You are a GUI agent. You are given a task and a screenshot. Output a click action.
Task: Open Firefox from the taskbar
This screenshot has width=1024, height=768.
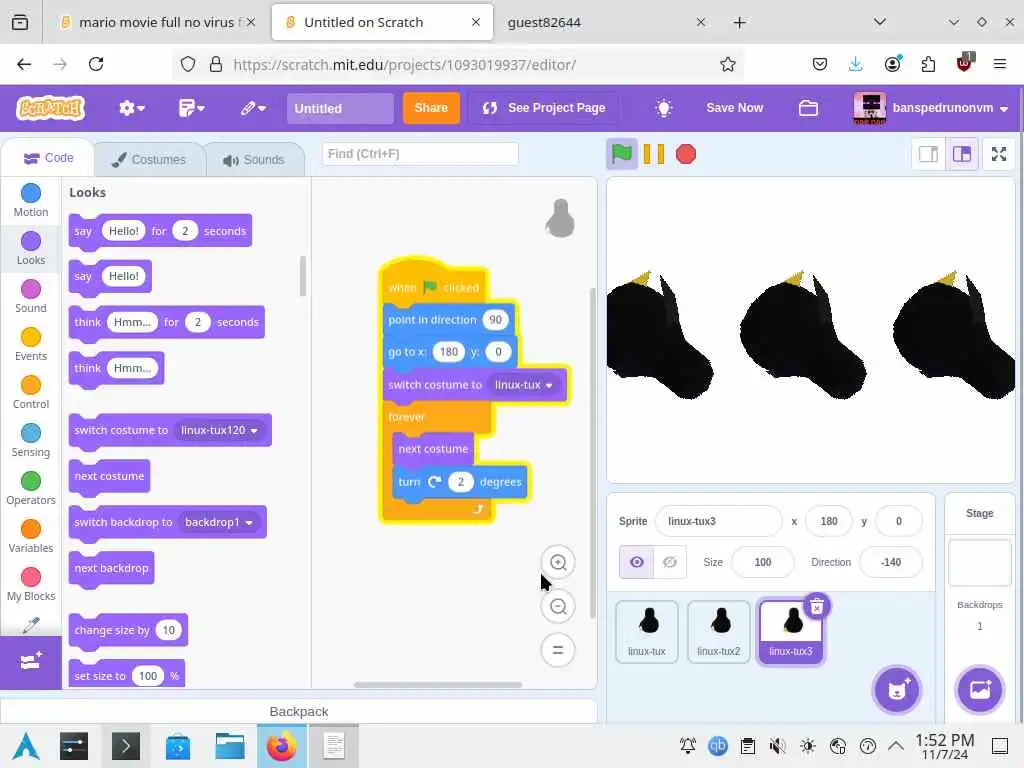coord(281,746)
